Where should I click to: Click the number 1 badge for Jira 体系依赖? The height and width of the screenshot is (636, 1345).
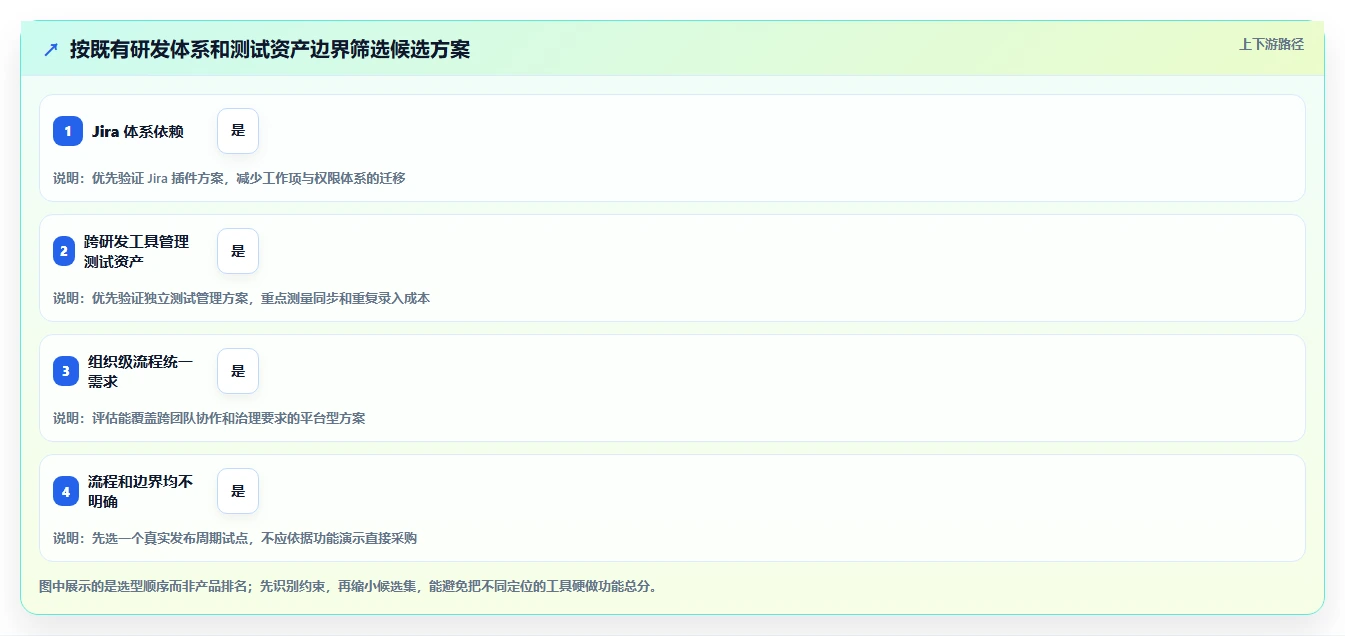point(68,131)
